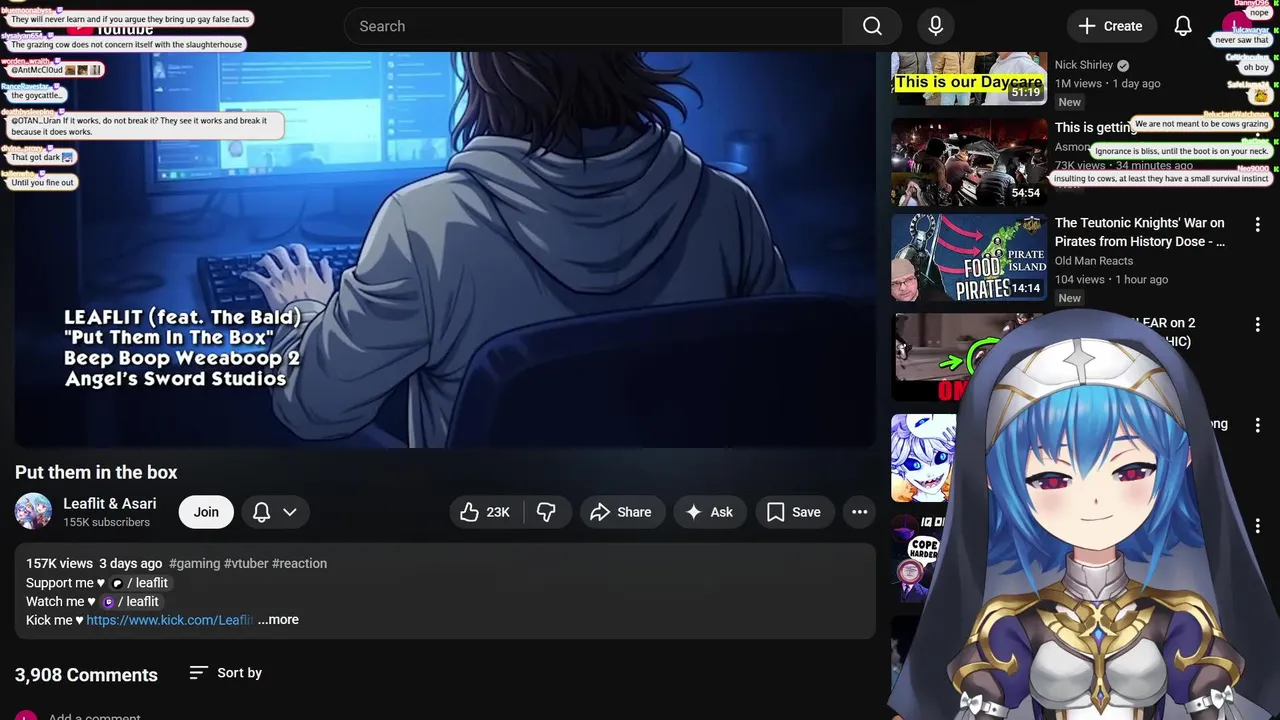Viewport: 1280px width, 720px height.
Task: Save the video to a playlist
Action: 794,512
